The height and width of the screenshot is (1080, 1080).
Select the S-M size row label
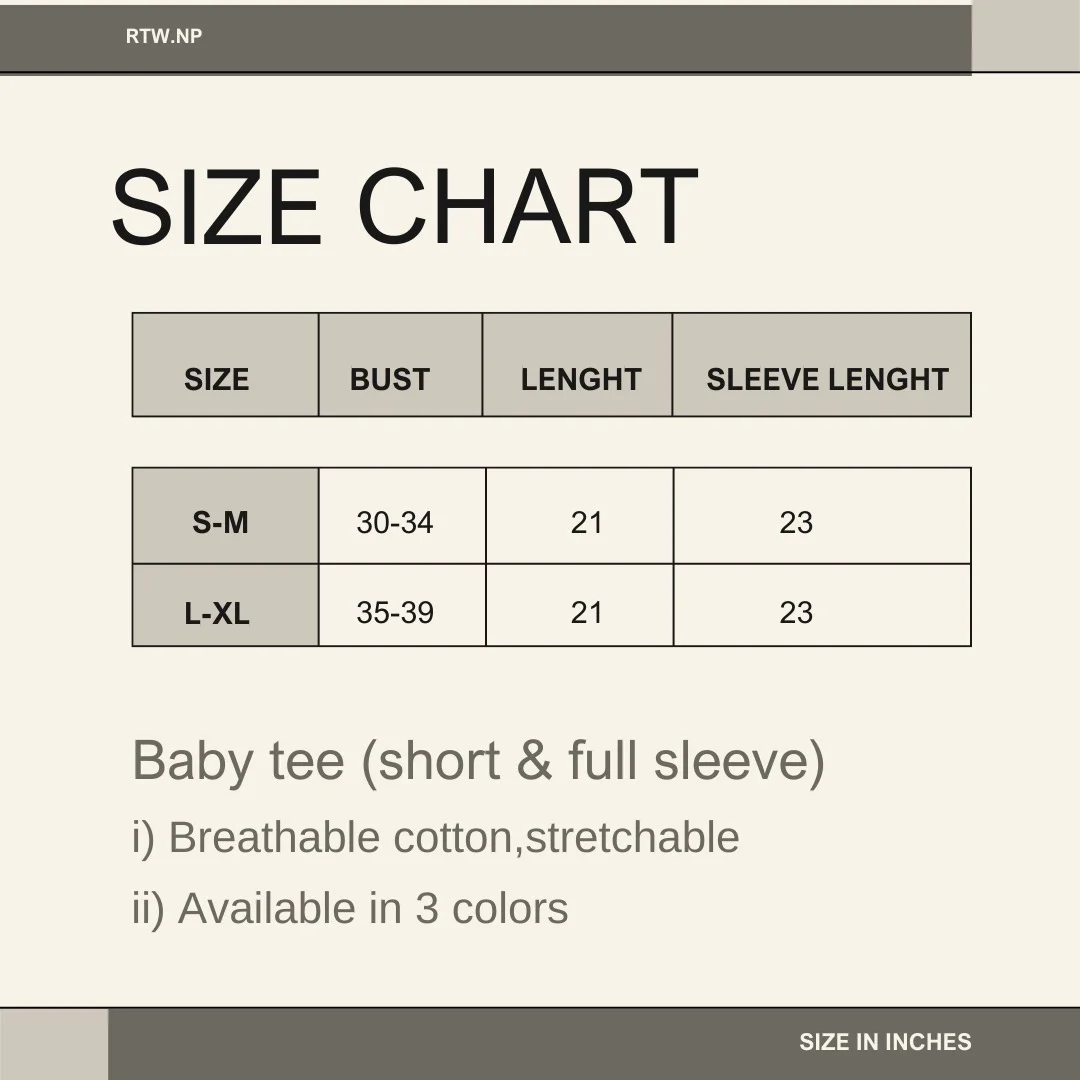coord(220,522)
